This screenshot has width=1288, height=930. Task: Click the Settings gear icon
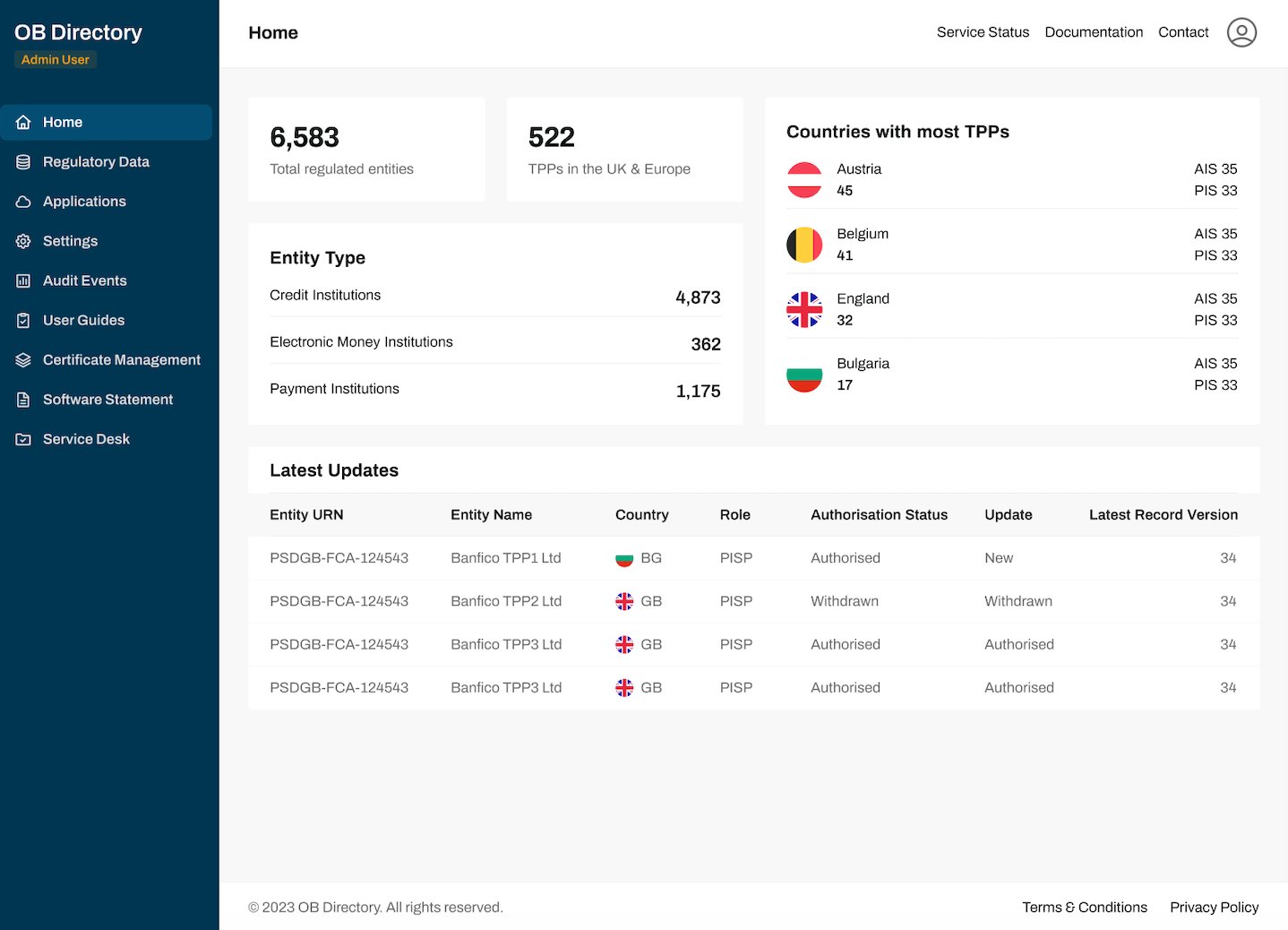click(x=23, y=241)
